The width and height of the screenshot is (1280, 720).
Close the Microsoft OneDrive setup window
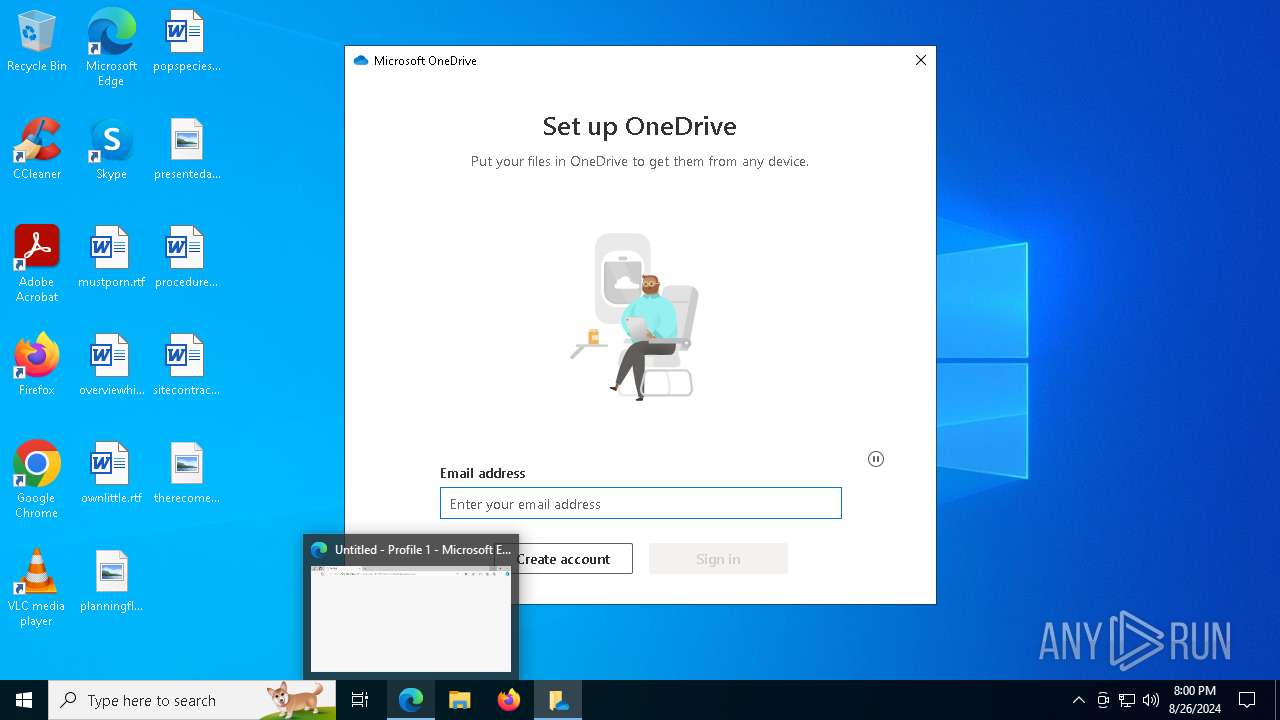[x=921, y=60]
